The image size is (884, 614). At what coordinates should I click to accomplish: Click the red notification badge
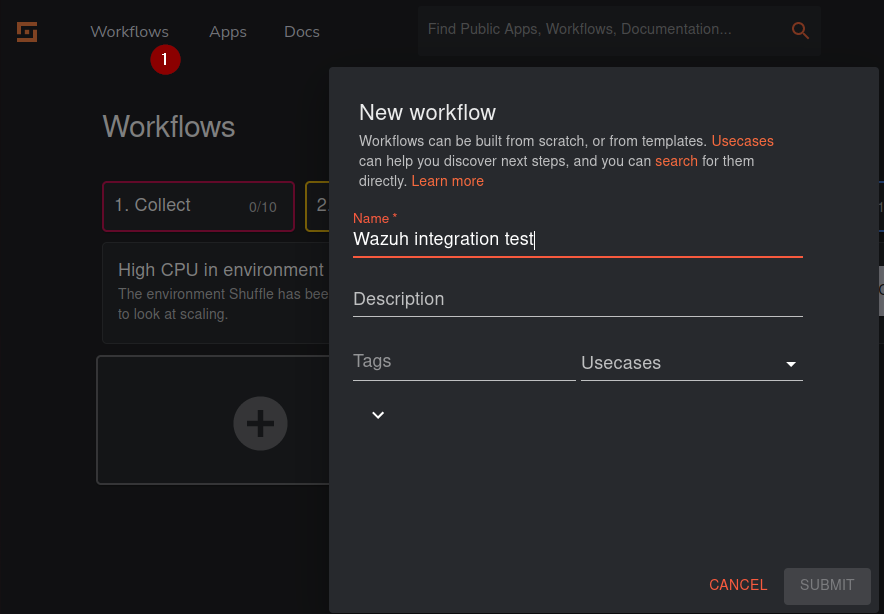coord(165,60)
